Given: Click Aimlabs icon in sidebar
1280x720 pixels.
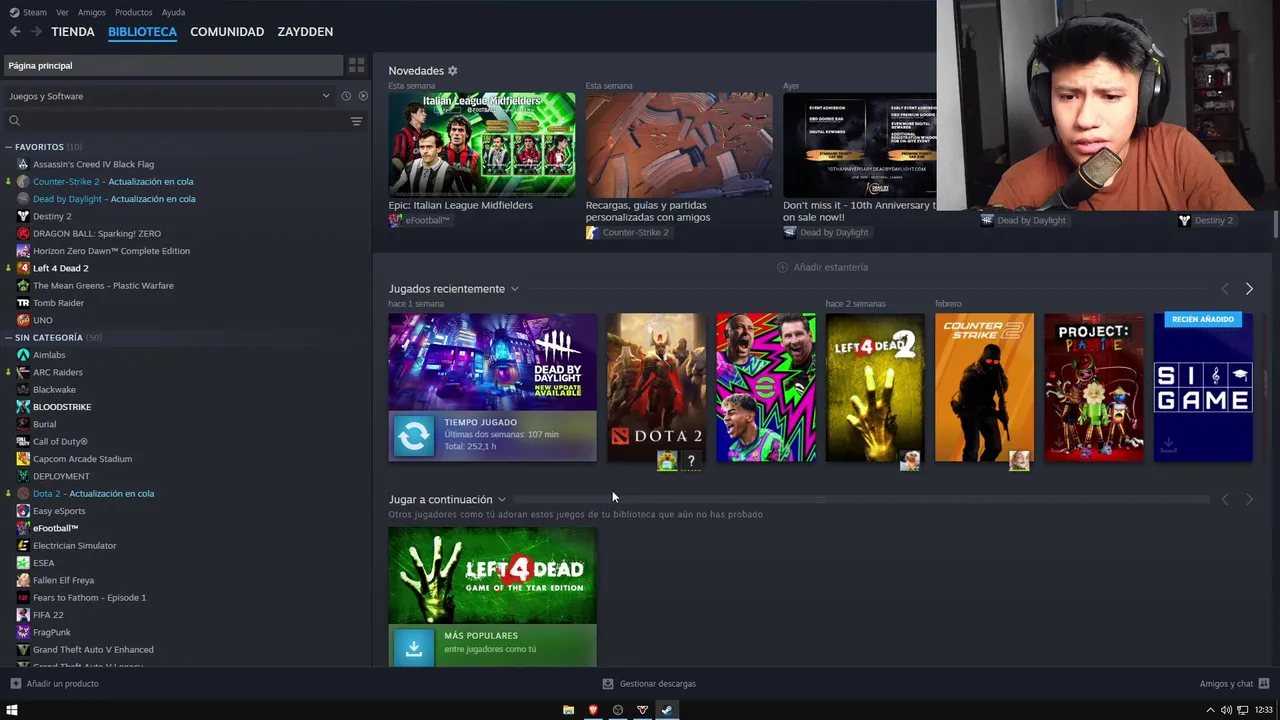Looking at the screenshot, I should pos(23,355).
